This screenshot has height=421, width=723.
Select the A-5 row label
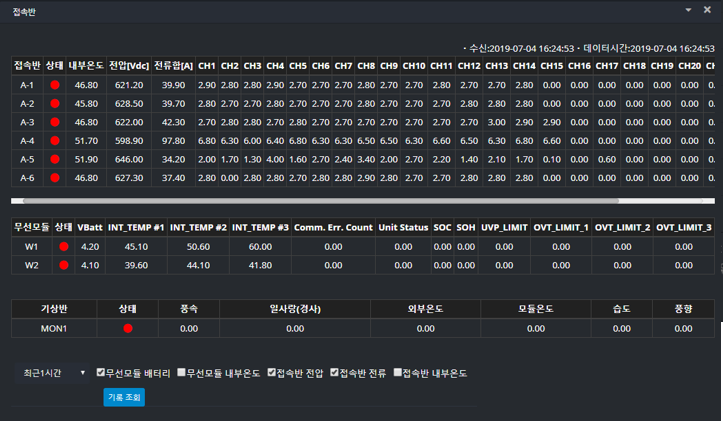(27, 159)
